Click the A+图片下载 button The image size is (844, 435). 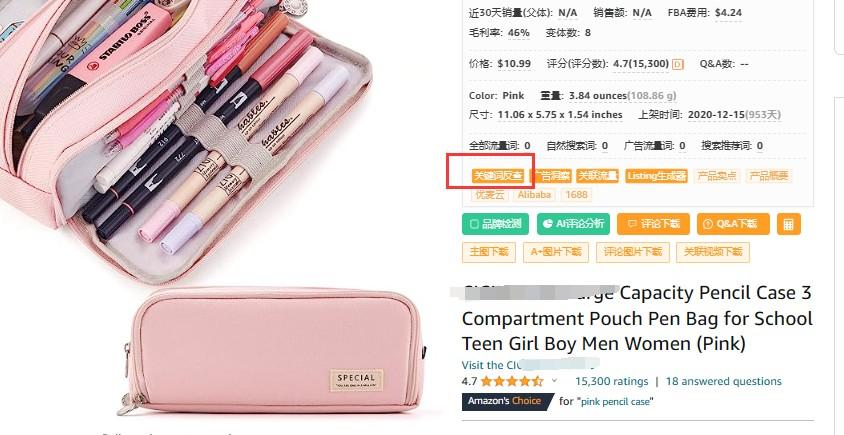[x=555, y=252]
